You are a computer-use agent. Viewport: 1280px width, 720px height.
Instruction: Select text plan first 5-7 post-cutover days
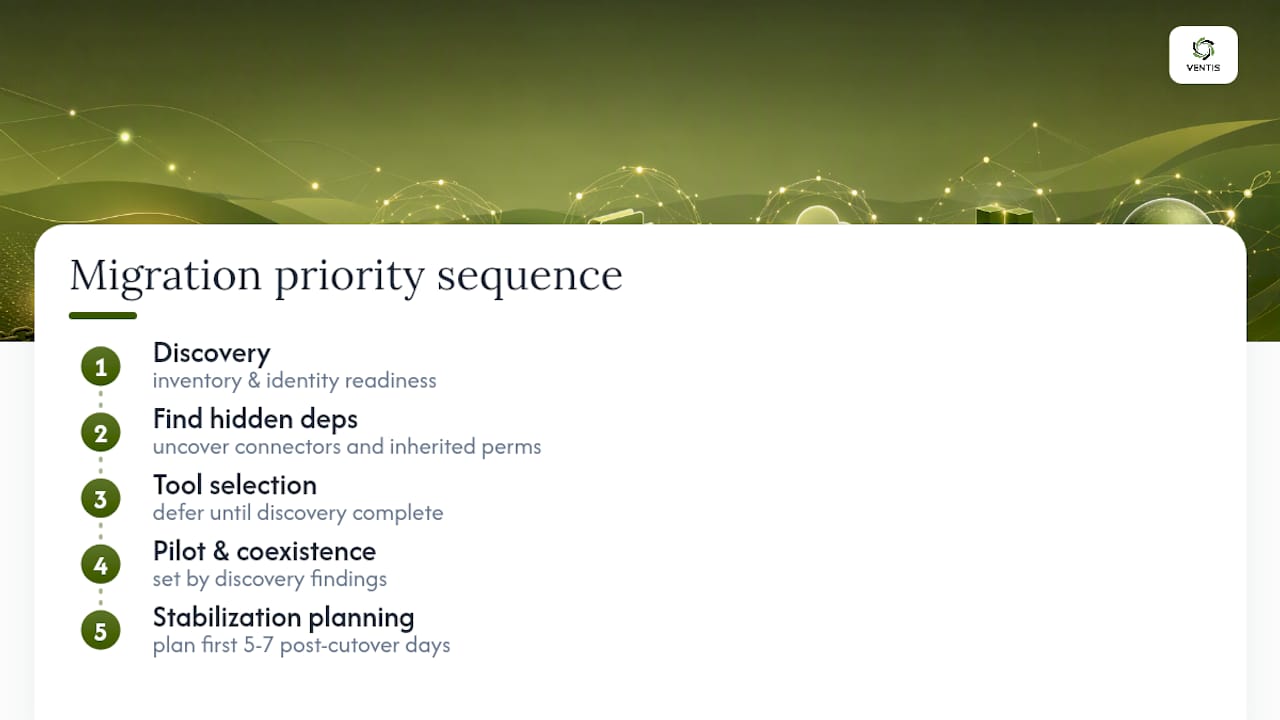coord(301,645)
